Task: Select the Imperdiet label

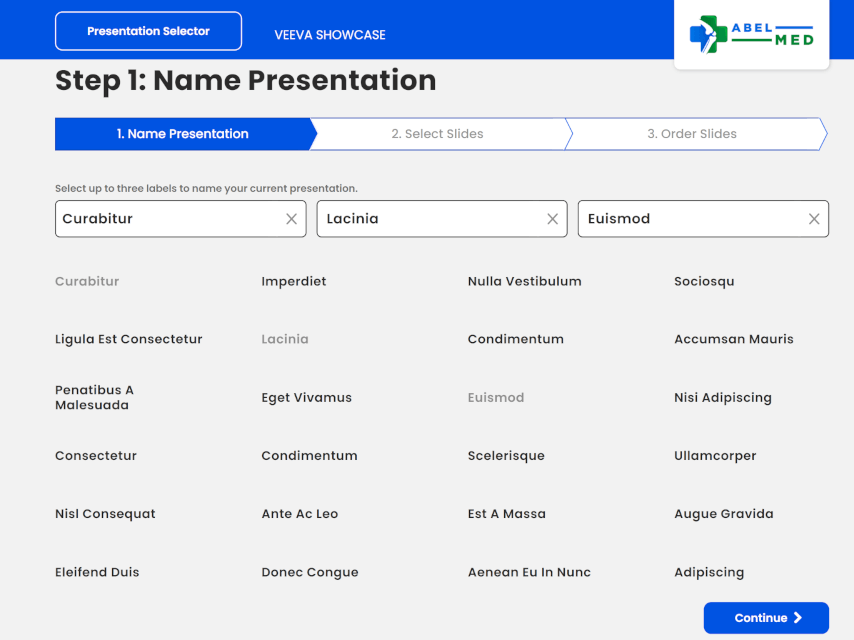Action: 294,281
